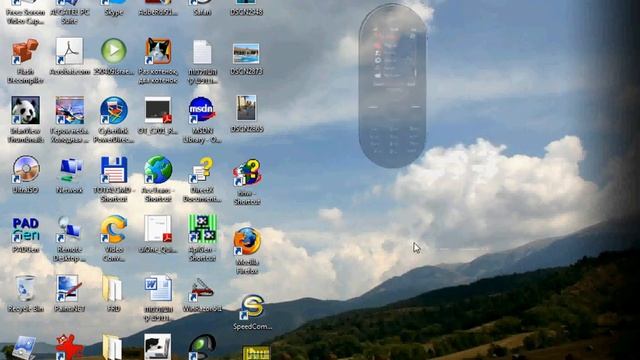Select the Recycle Bin icon
The image size is (640, 360).
pos(25,288)
